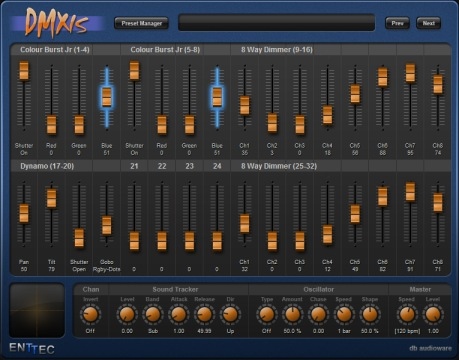Screen dimensions: 459x360
Task: Click the 49.99 release value
Action: 204,331
